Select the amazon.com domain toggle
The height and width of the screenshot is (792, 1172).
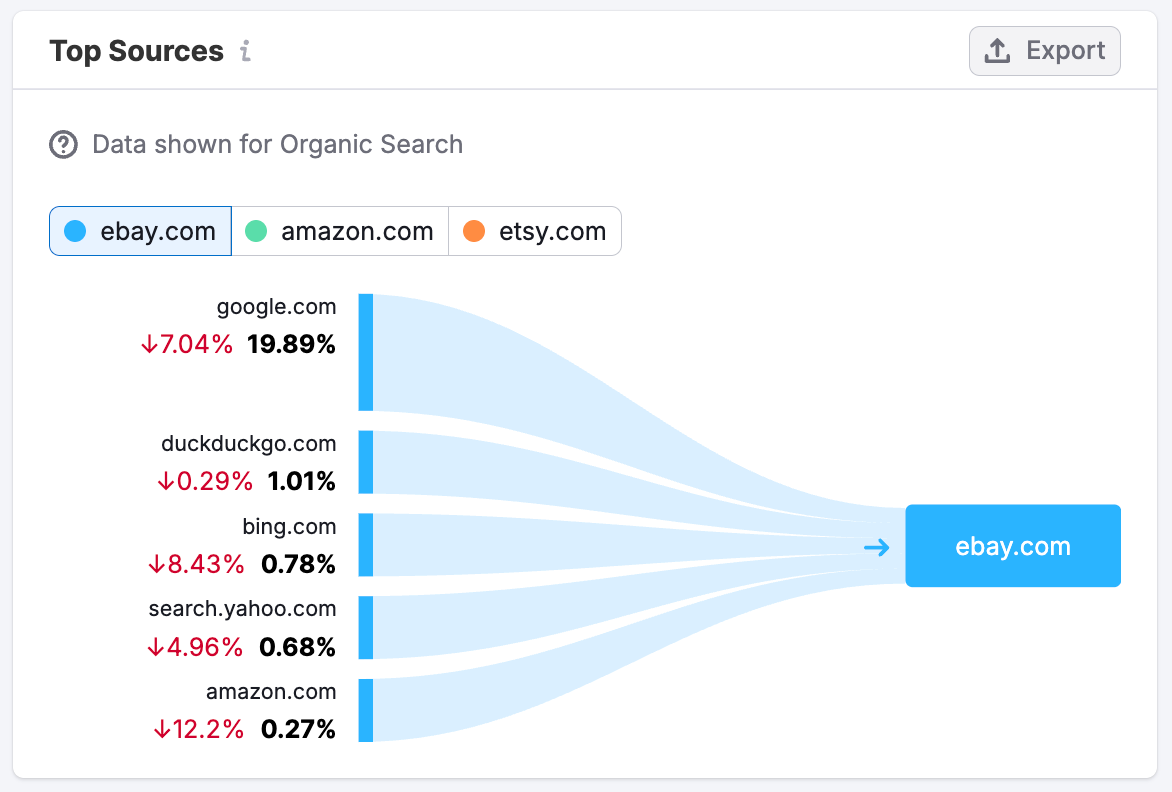(340, 230)
